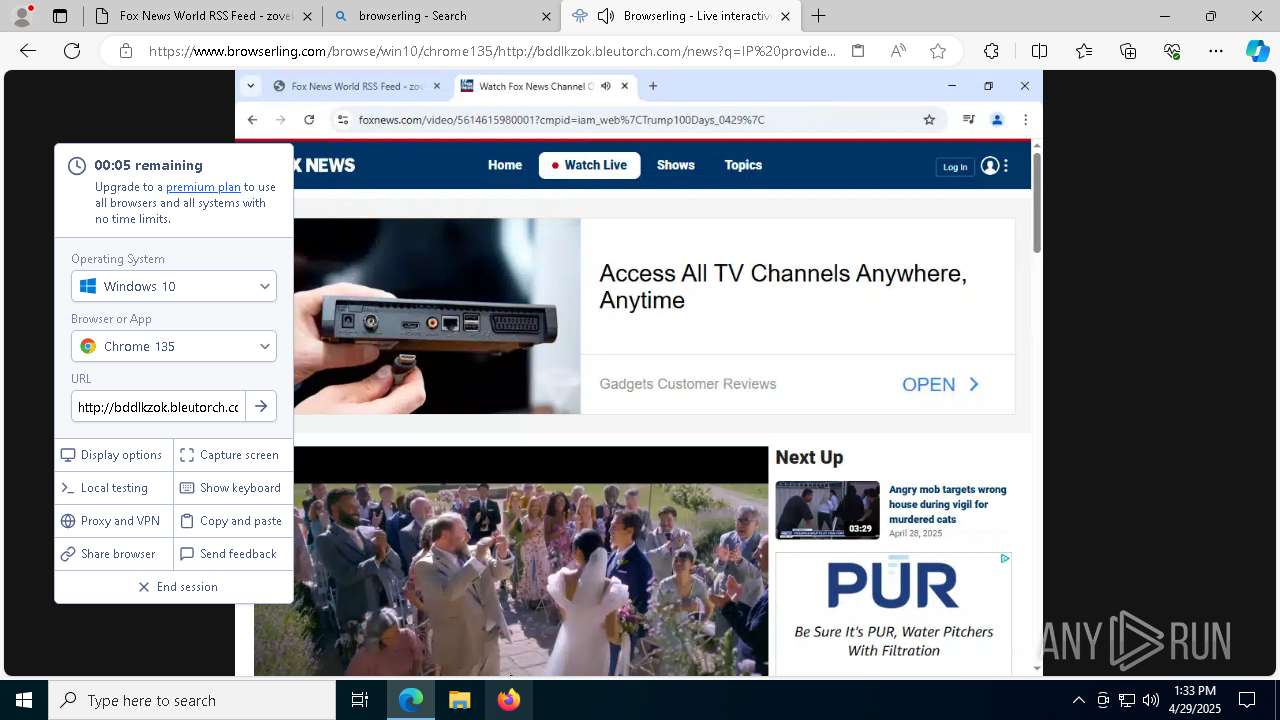Click Share browser

point(113,554)
